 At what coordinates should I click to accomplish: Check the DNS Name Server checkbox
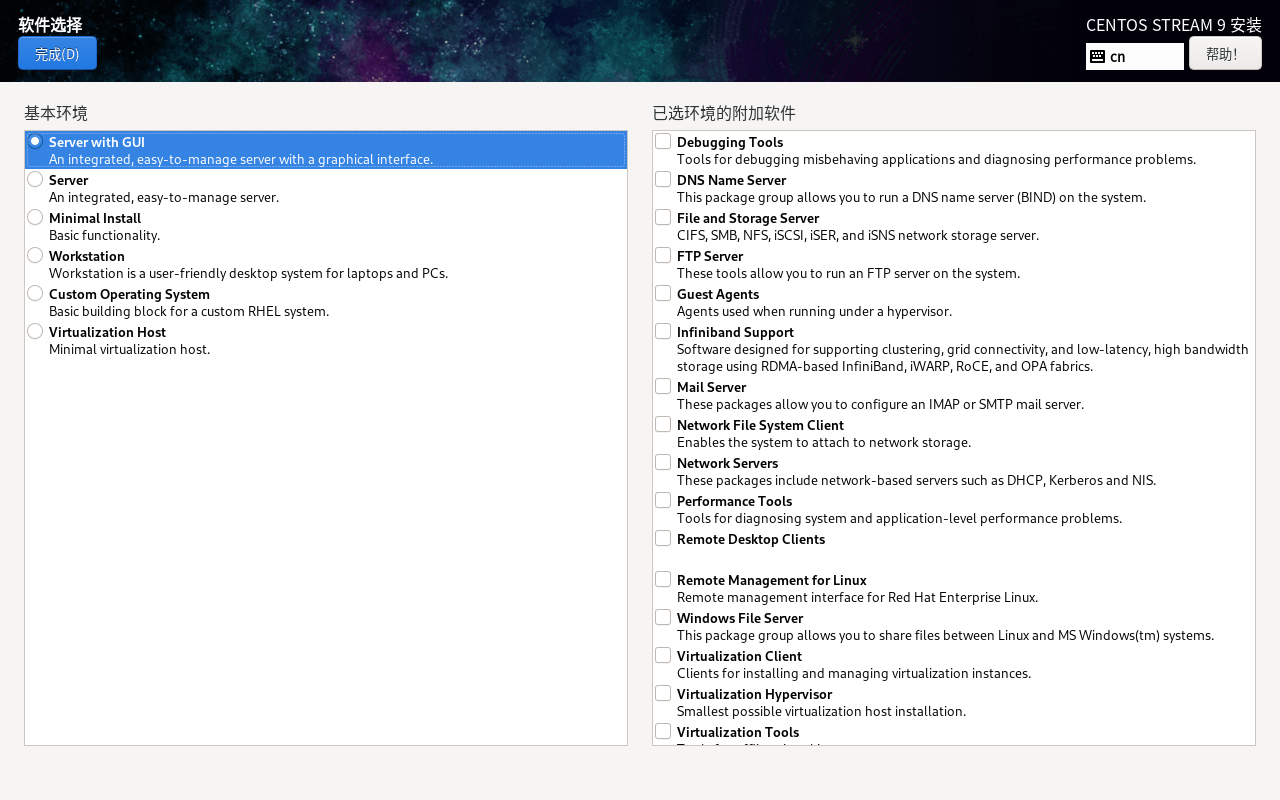click(663, 179)
